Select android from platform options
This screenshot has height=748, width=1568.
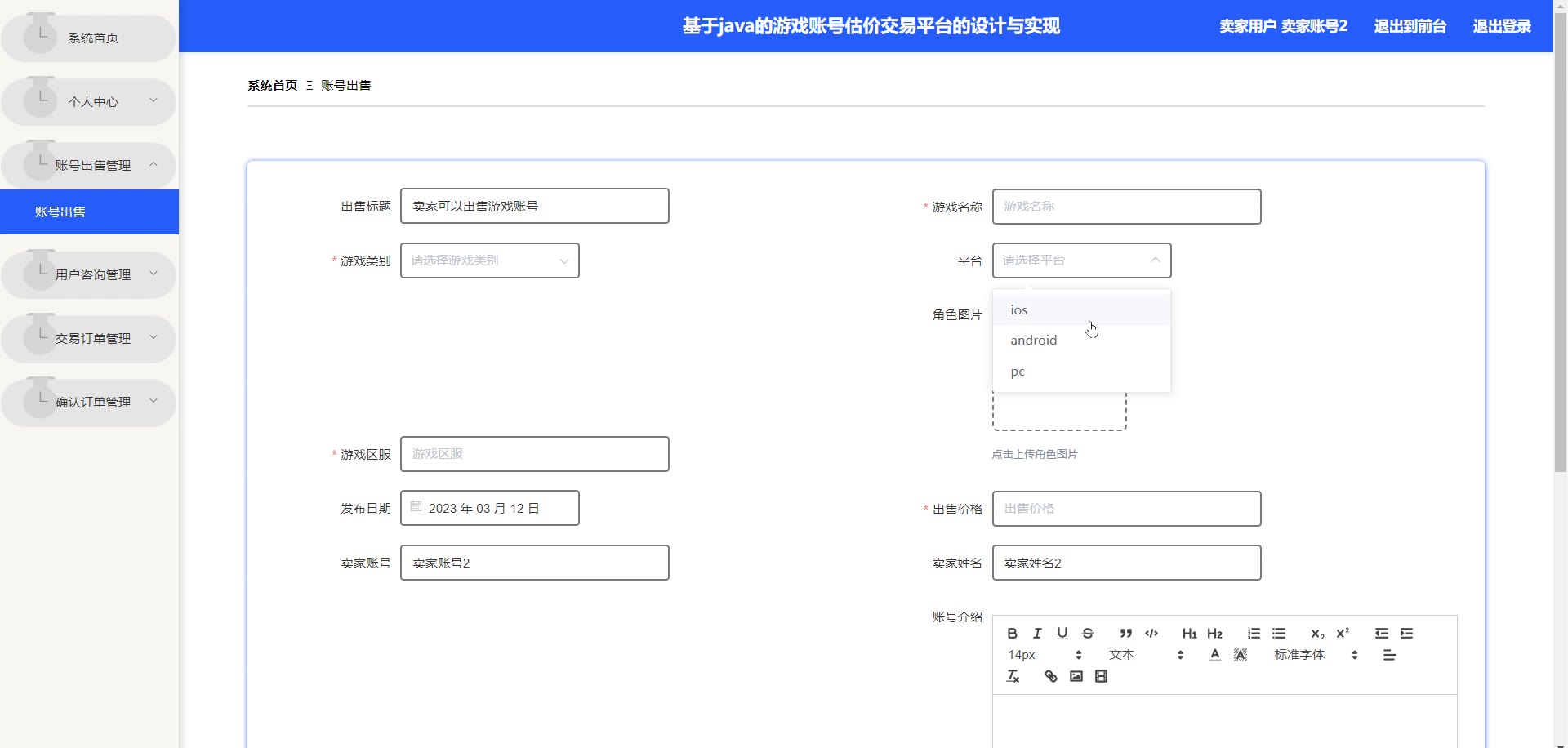tap(1082, 341)
